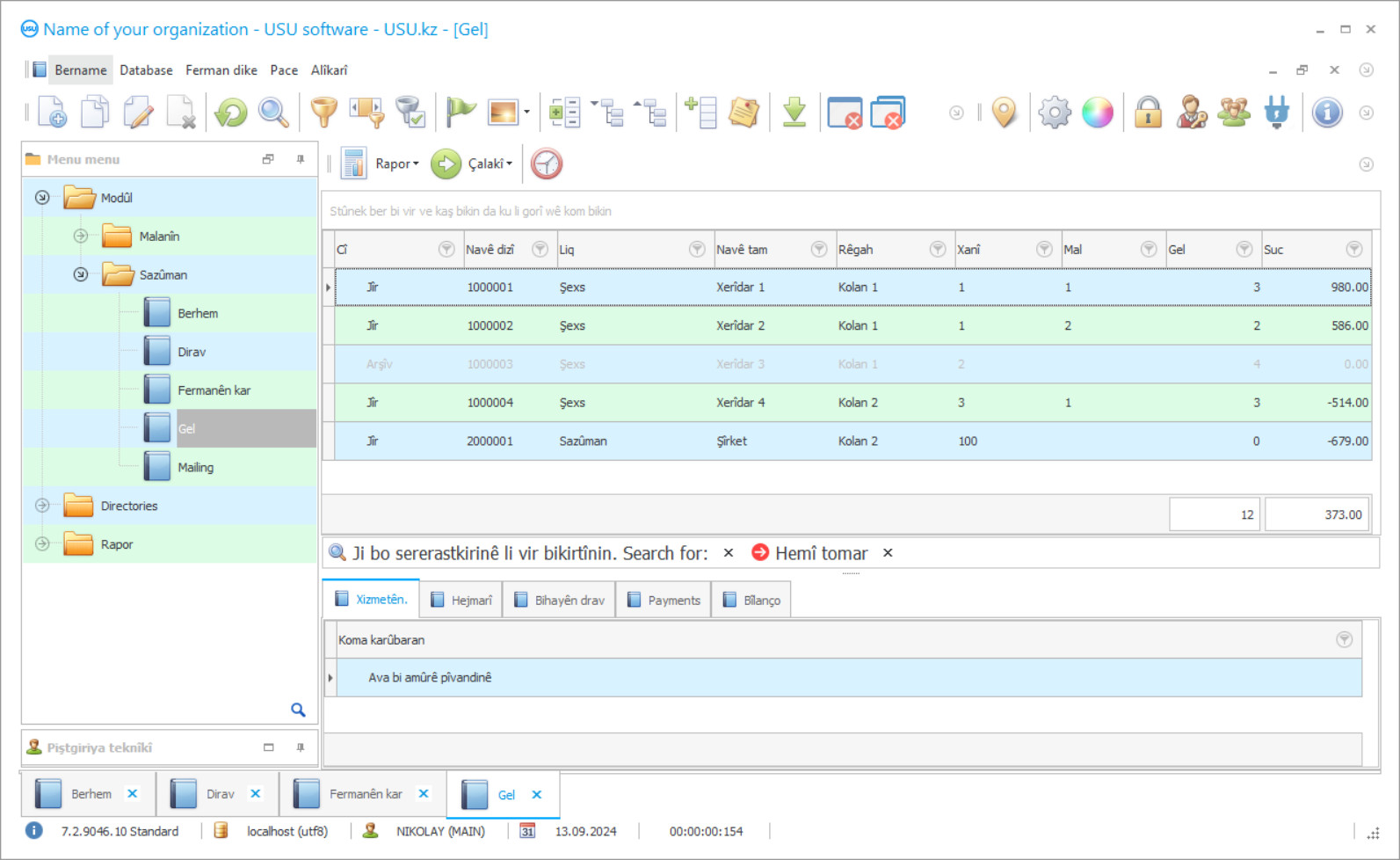The width and height of the screenshot is (1400, 860).
Task: Click the refresh green arrow icon
Action: [x=231, y=113]
